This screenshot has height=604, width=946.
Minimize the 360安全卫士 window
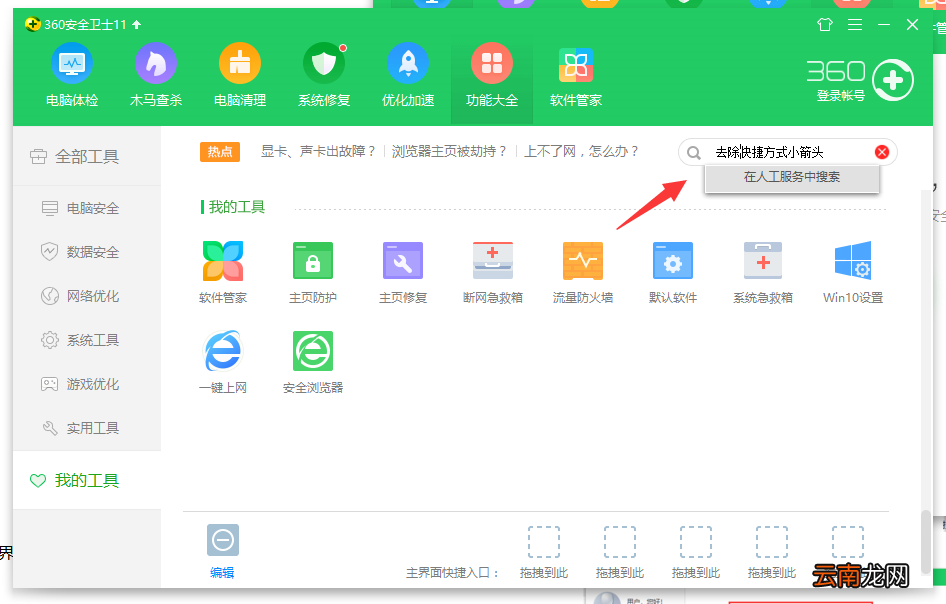click(884, 25)
